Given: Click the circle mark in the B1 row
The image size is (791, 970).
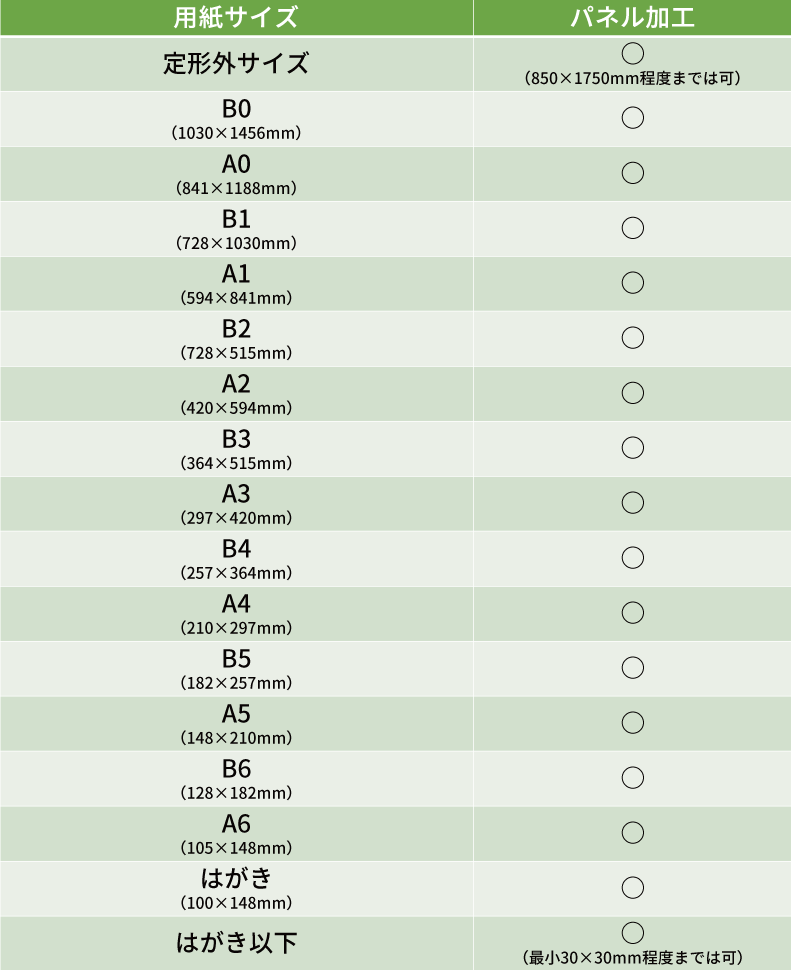Looking at the screenshot, I should [x=632, y=228].
